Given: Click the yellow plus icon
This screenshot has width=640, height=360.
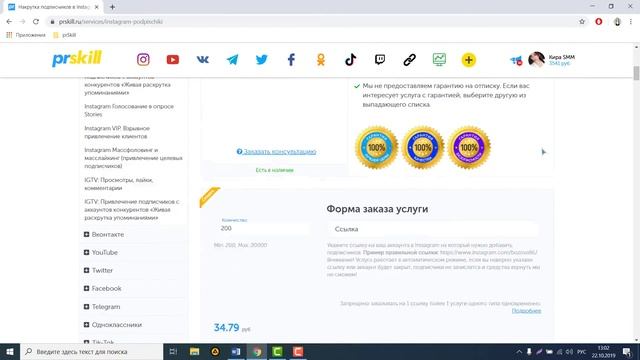Looking at the screenshot, I should click(469, 60).
